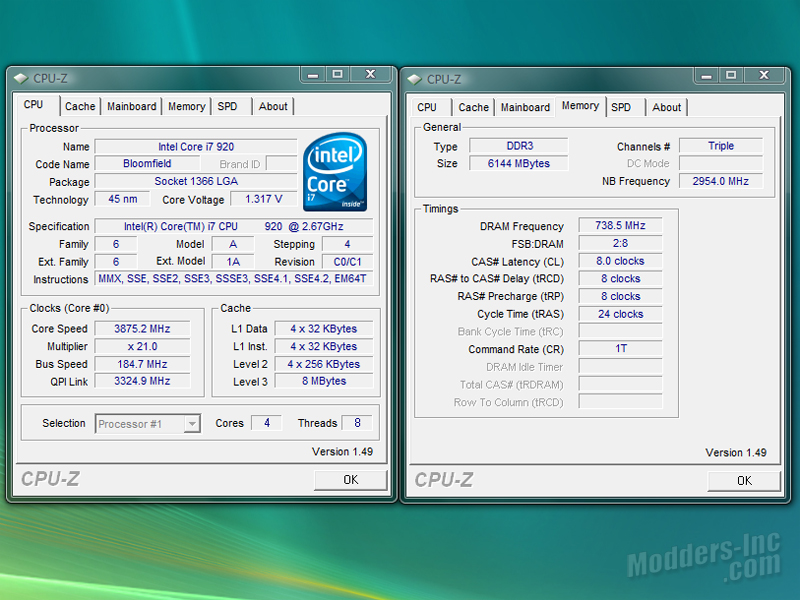
Task: Click the Family value '6'
Action: (116, 244)
